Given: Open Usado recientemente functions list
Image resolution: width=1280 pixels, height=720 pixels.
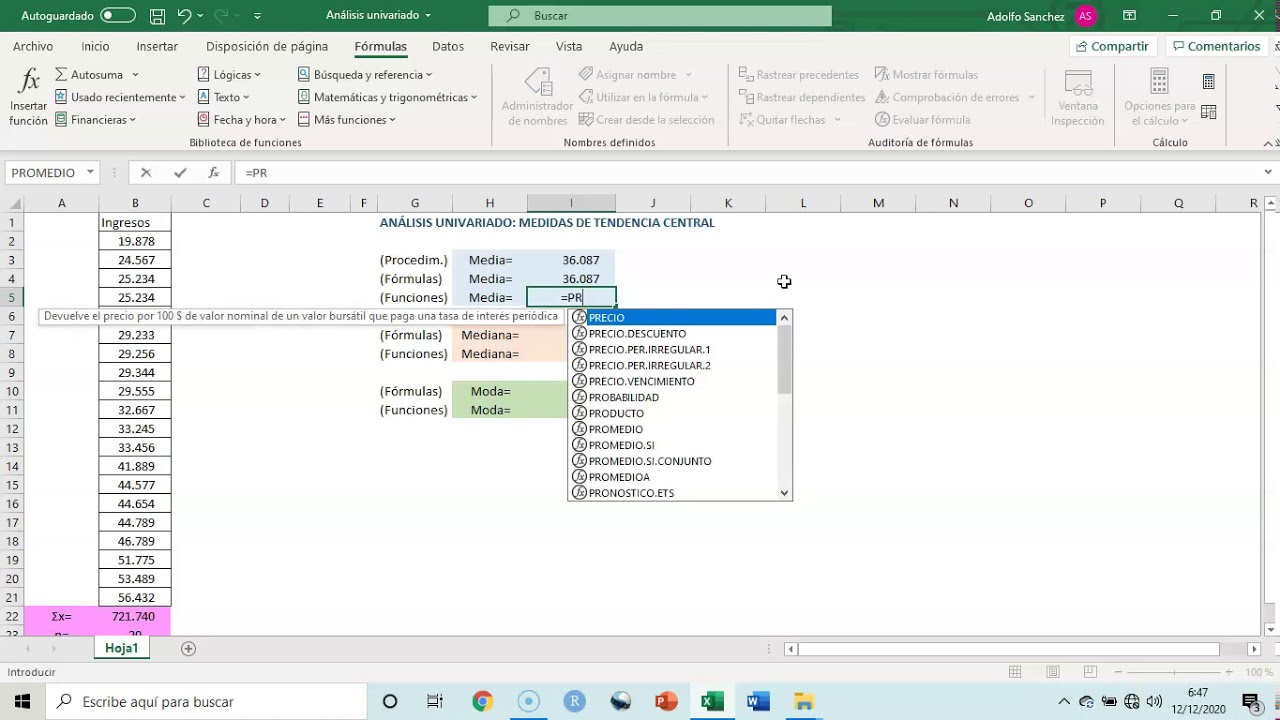Looking at the screenshot, I should [120, 97].
